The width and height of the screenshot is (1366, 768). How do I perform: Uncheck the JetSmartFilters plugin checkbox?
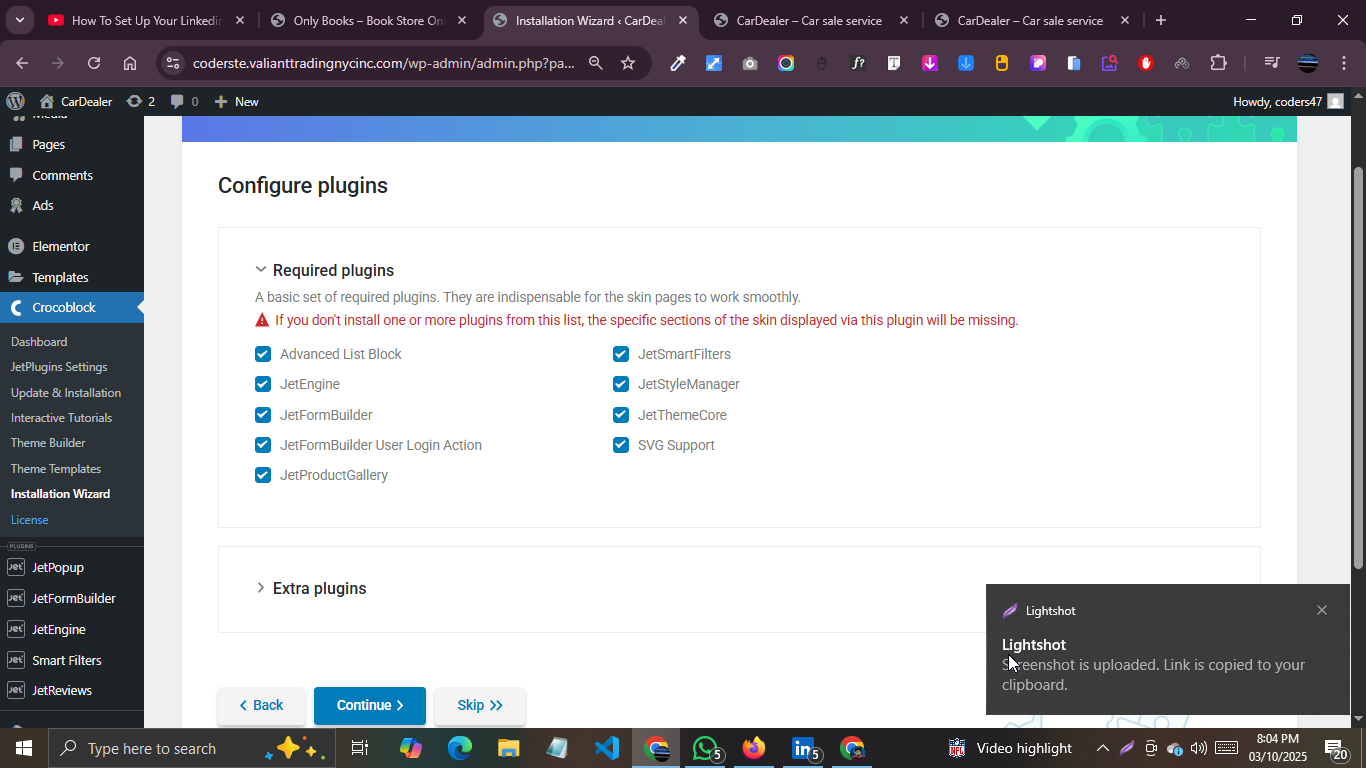(x=621, y=354)
